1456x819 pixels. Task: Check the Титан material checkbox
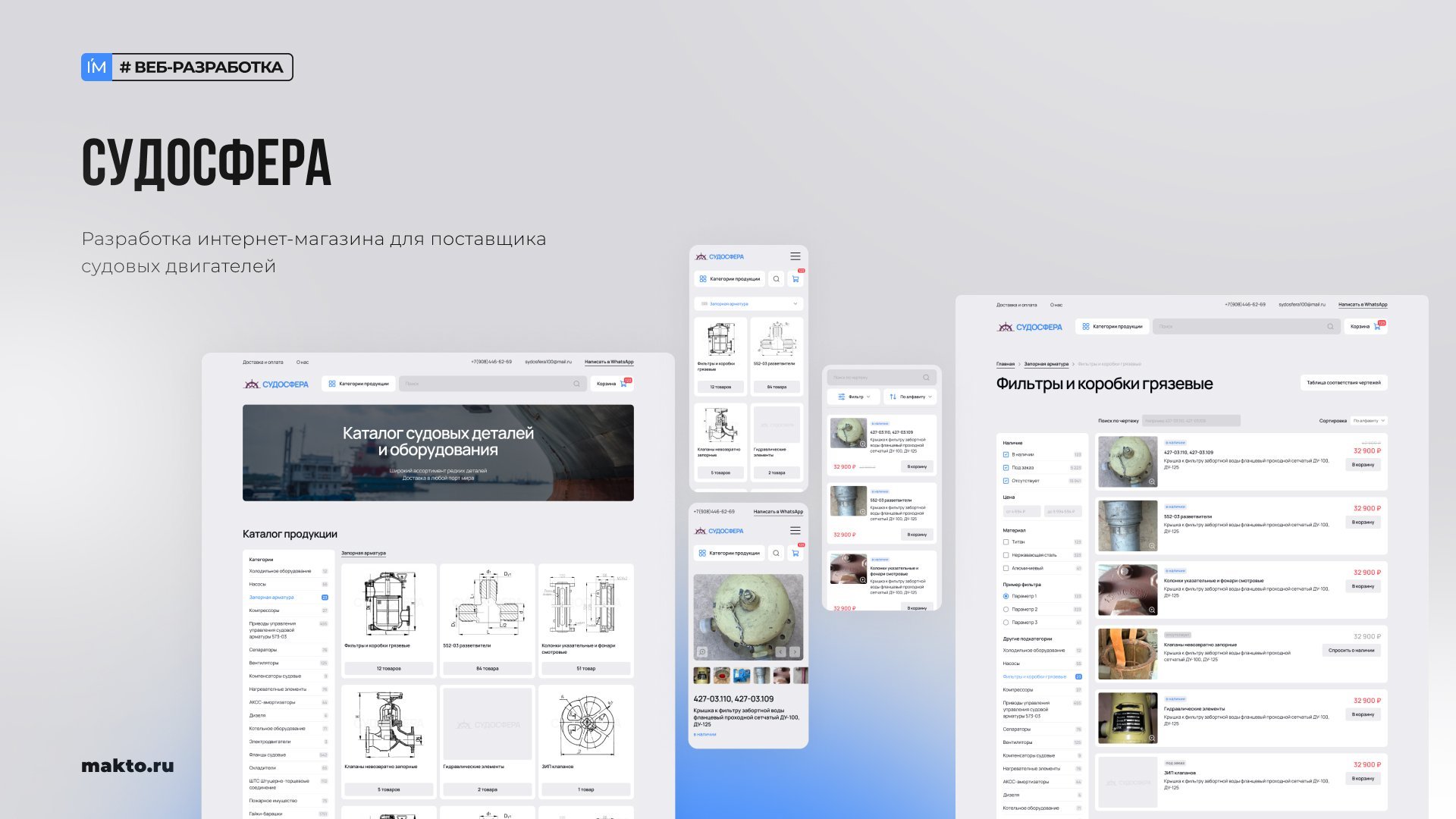pyautogui.click(x=1006, y=542)
